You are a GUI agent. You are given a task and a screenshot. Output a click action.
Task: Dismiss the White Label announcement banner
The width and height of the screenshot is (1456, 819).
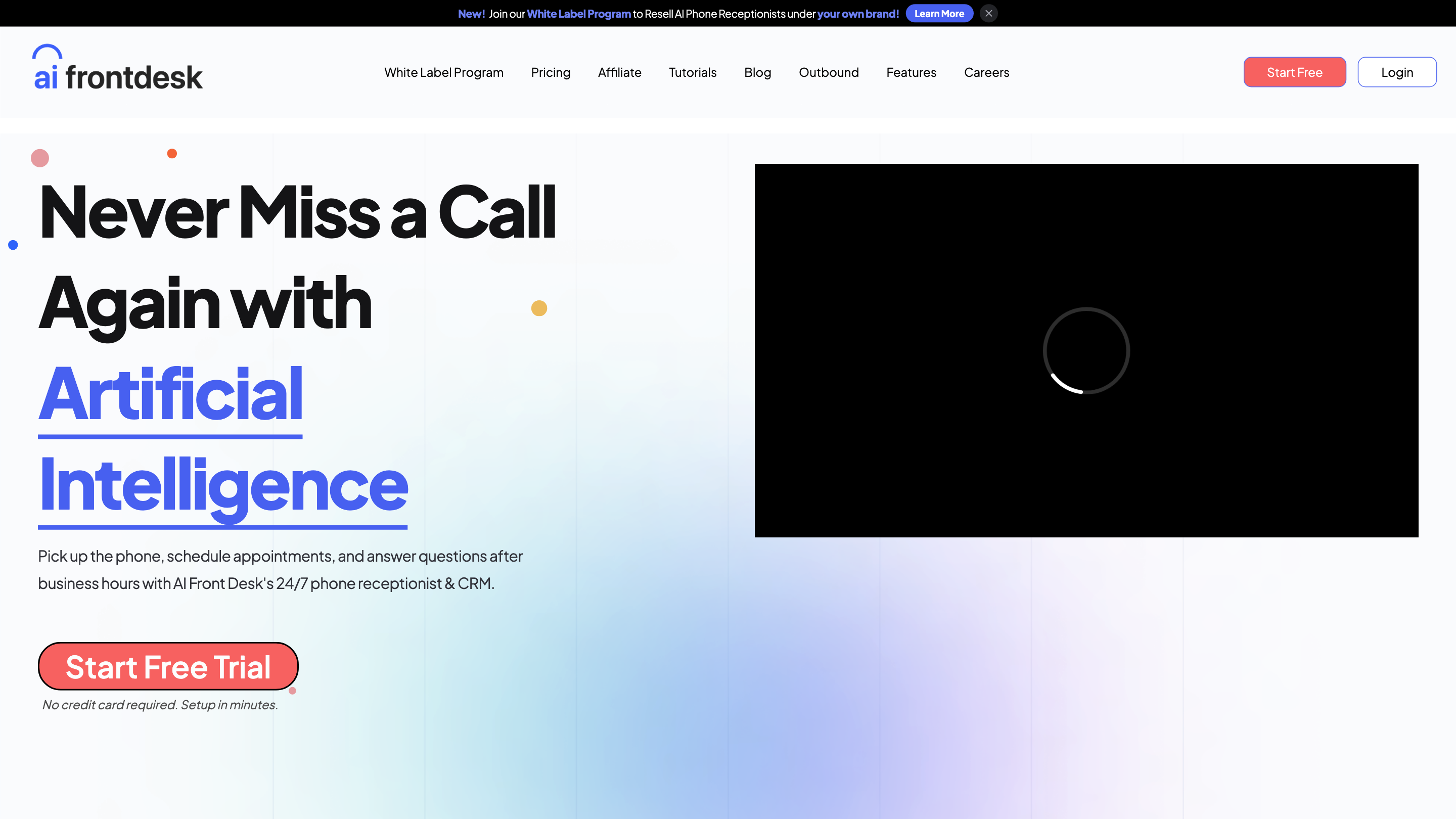pyautogui.click(x=988, y=13)
